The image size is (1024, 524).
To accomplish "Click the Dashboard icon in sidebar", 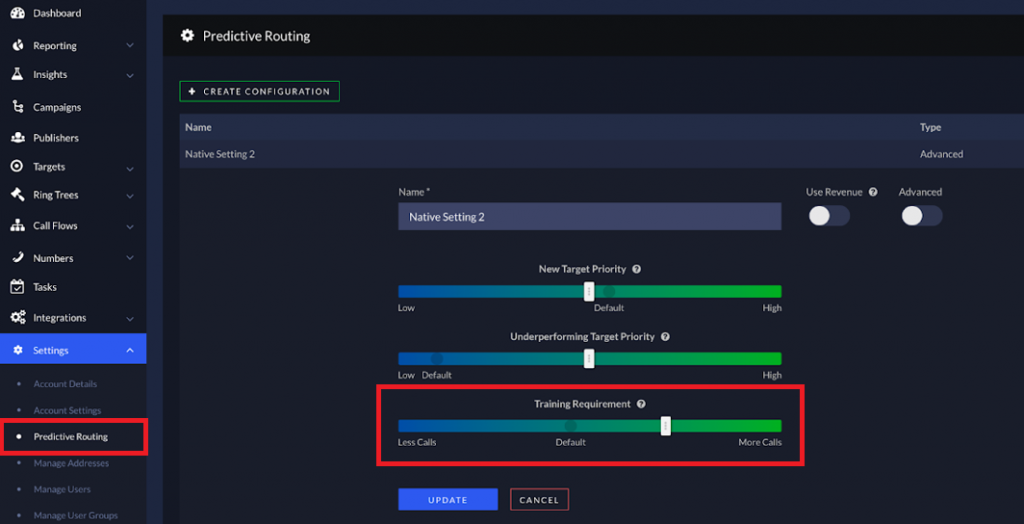I will click(16, 13).
